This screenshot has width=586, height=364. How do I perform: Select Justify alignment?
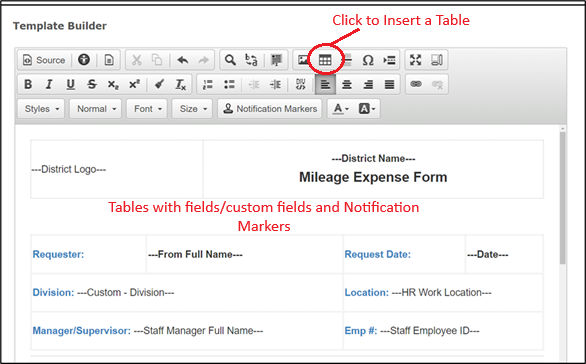click(x=389, y=84)
